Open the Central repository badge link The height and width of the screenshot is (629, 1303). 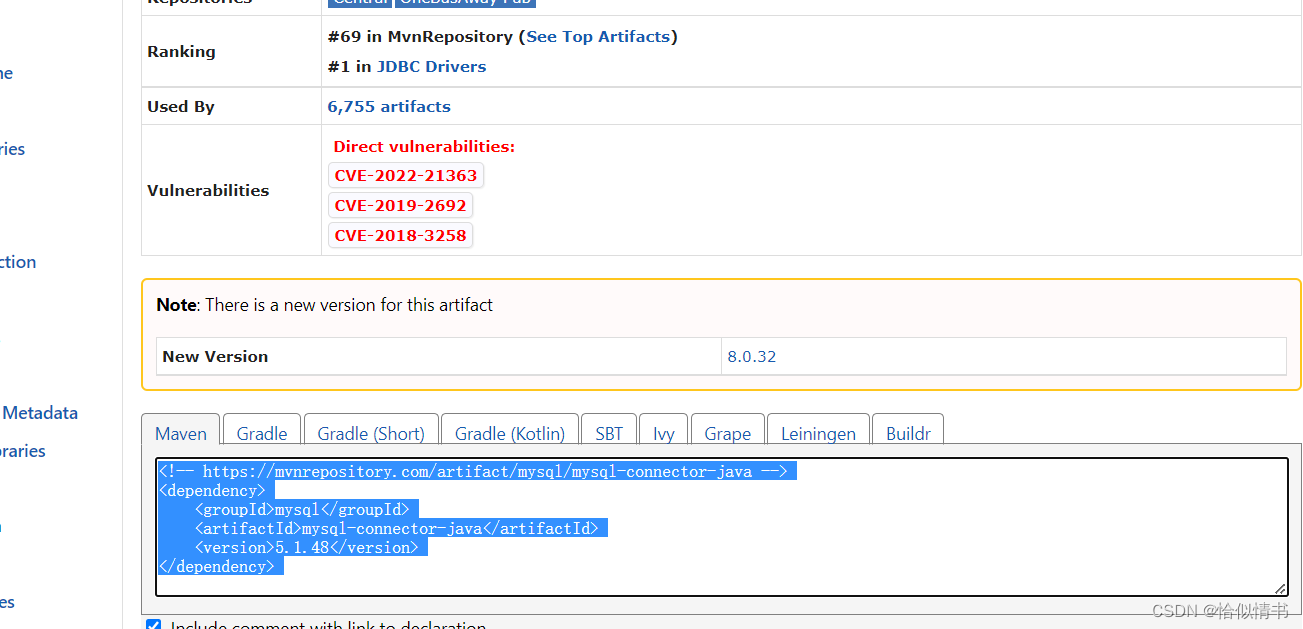coord(359,2)
